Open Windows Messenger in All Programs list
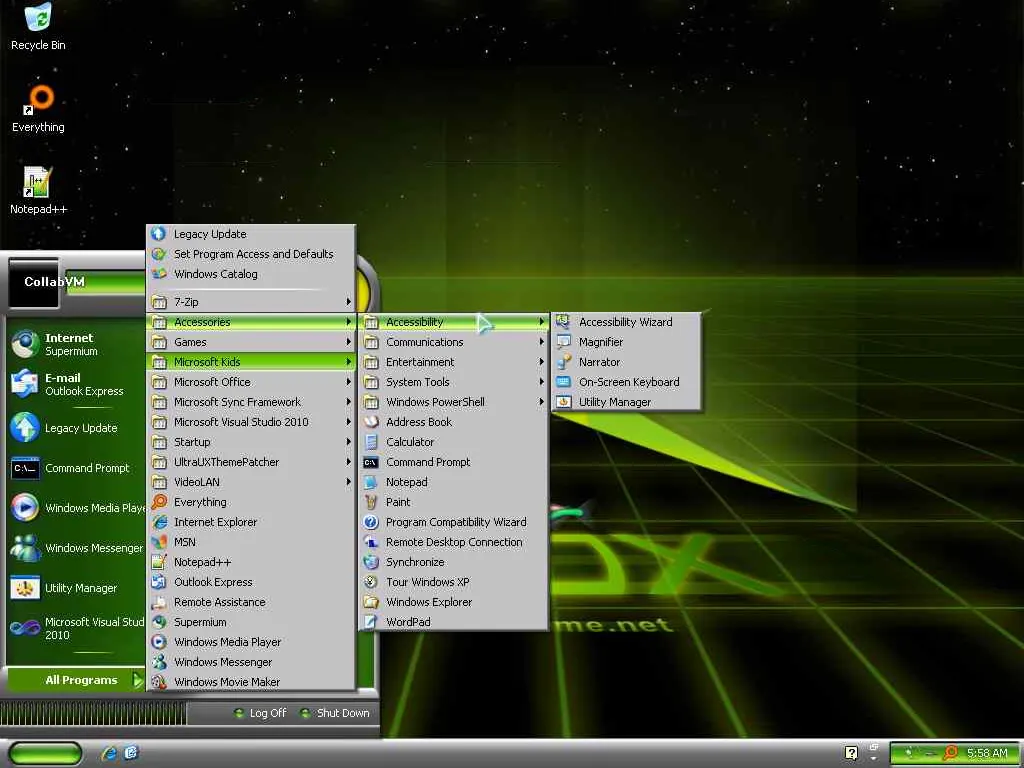This screenshot has height=768, width=1024. (251, 662)
